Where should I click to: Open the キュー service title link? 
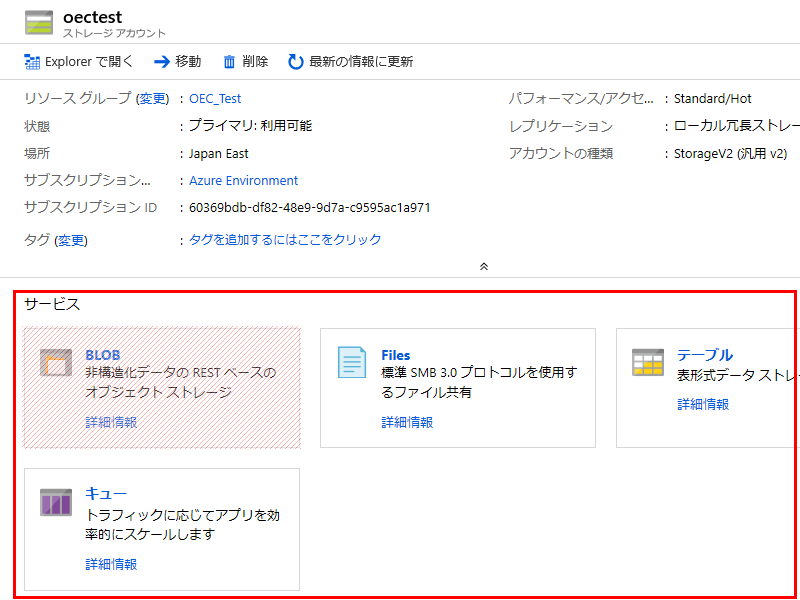[106, 493]
